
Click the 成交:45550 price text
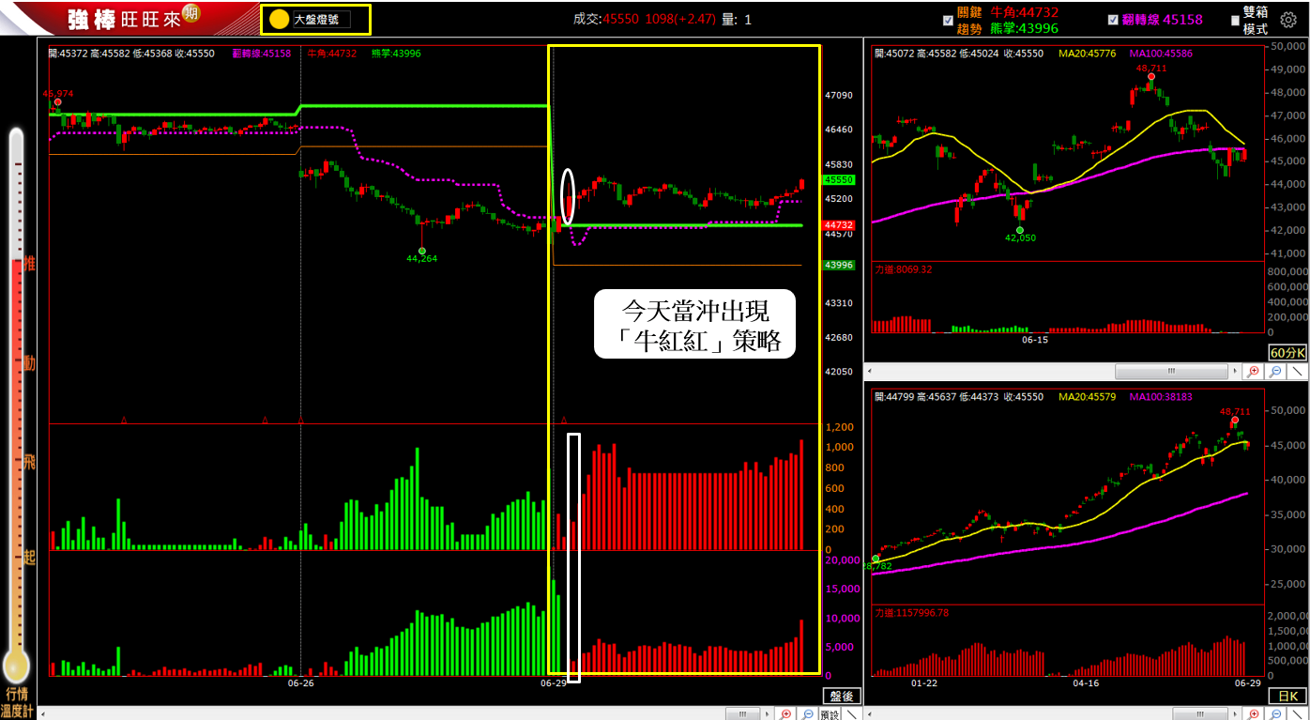click(607, 19)
